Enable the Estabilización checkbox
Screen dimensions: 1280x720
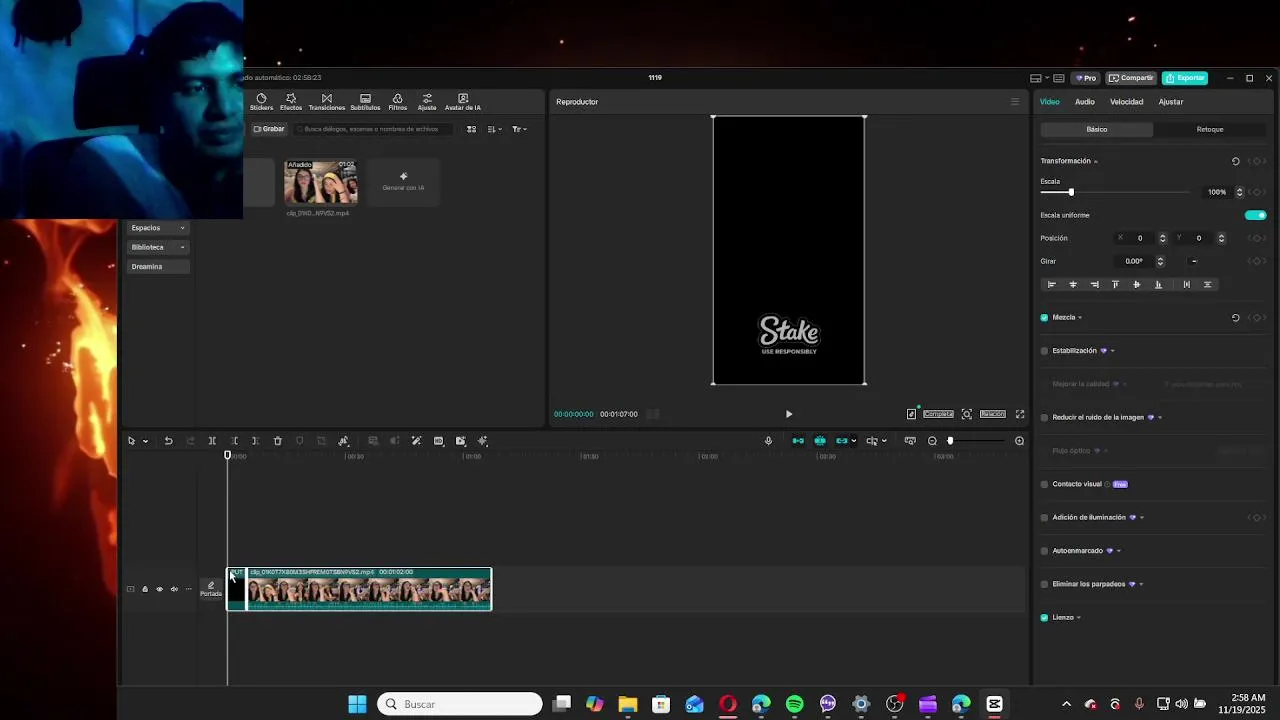pyautogui.click(x=1044, y=351)
